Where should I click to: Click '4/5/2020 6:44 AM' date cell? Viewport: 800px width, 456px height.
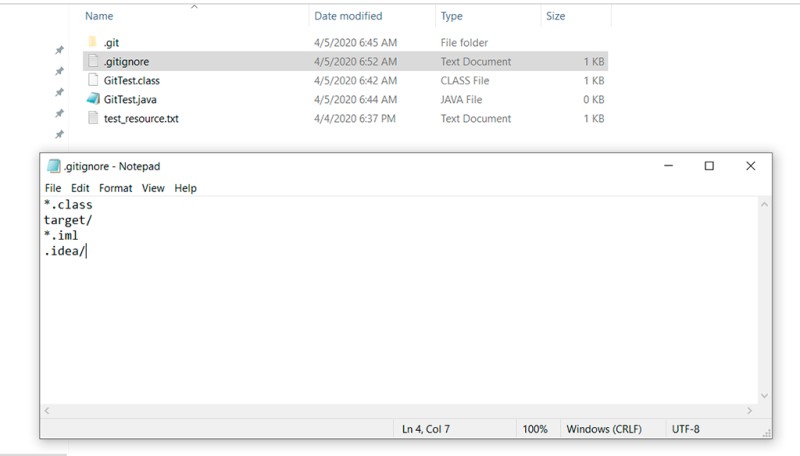(356, 99)
